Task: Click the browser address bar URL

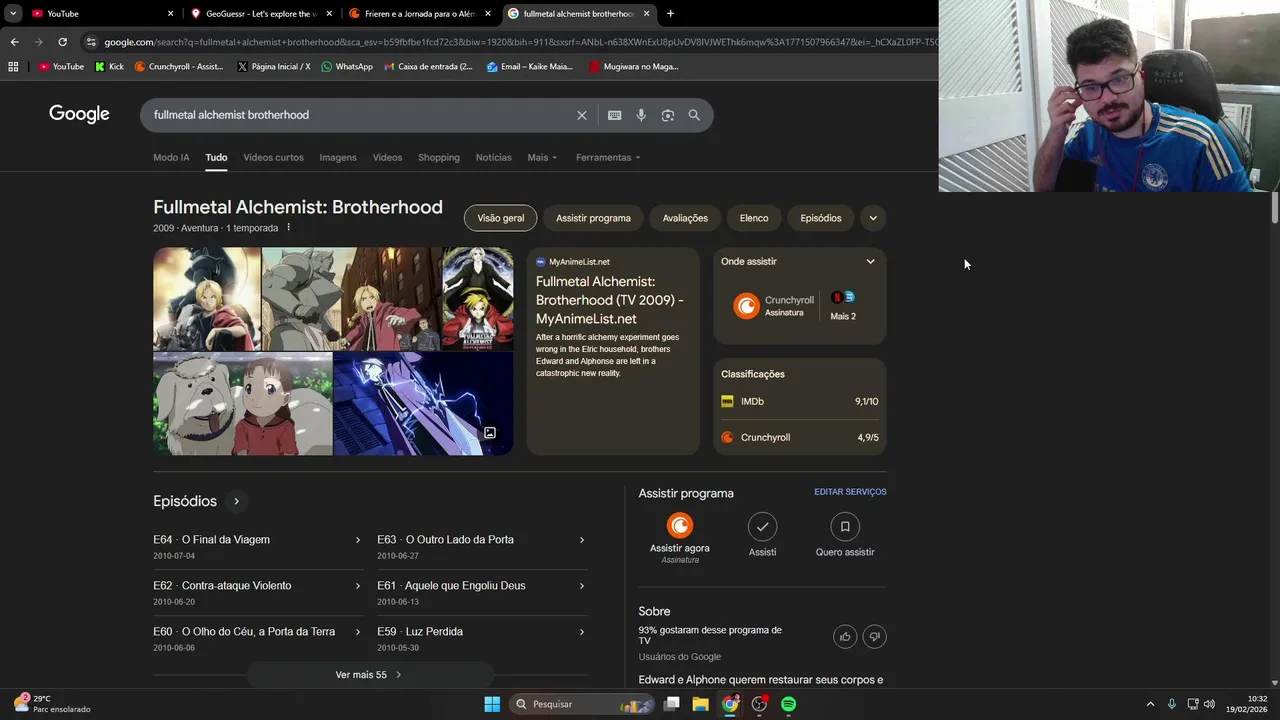Action: click(520, 42)
